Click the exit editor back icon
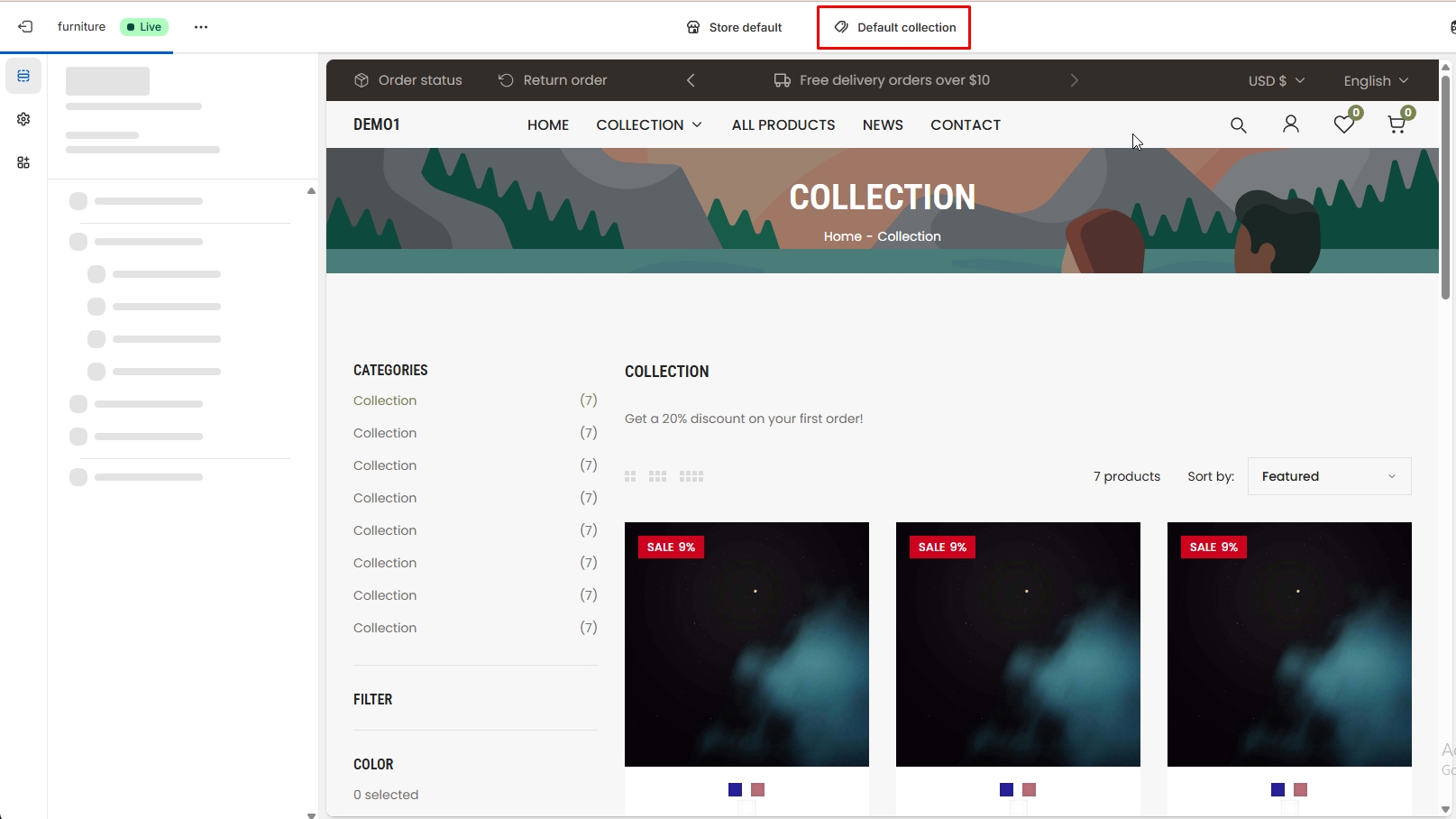 click(x=25, y=27)
